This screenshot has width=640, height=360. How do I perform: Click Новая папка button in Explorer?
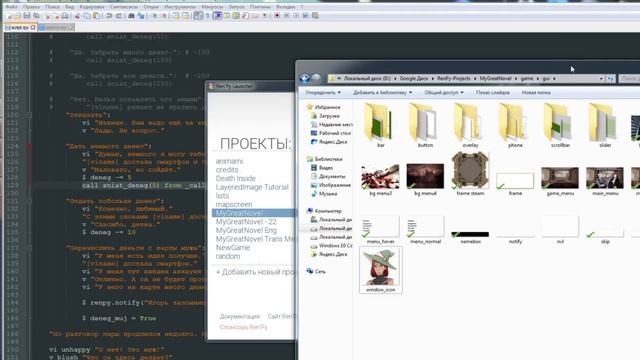[536, 93]
